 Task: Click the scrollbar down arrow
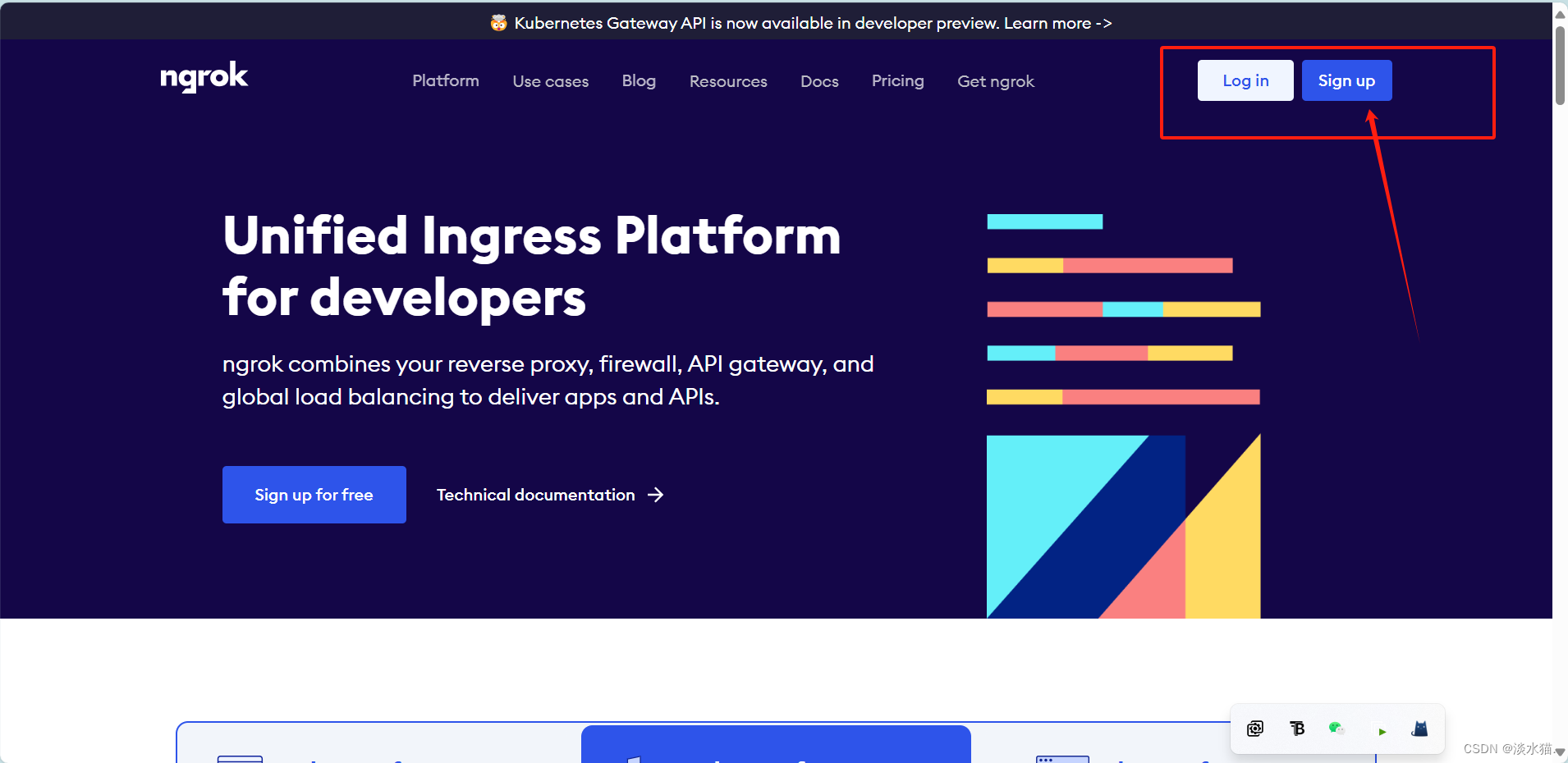click(x=1560, y=751)
